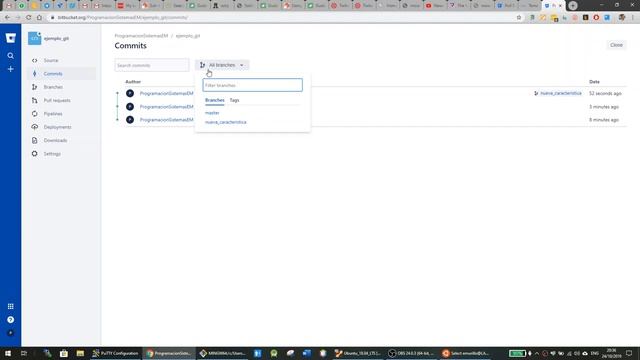
Task: Open the Windows Start menu
Action: coord(8,353)
